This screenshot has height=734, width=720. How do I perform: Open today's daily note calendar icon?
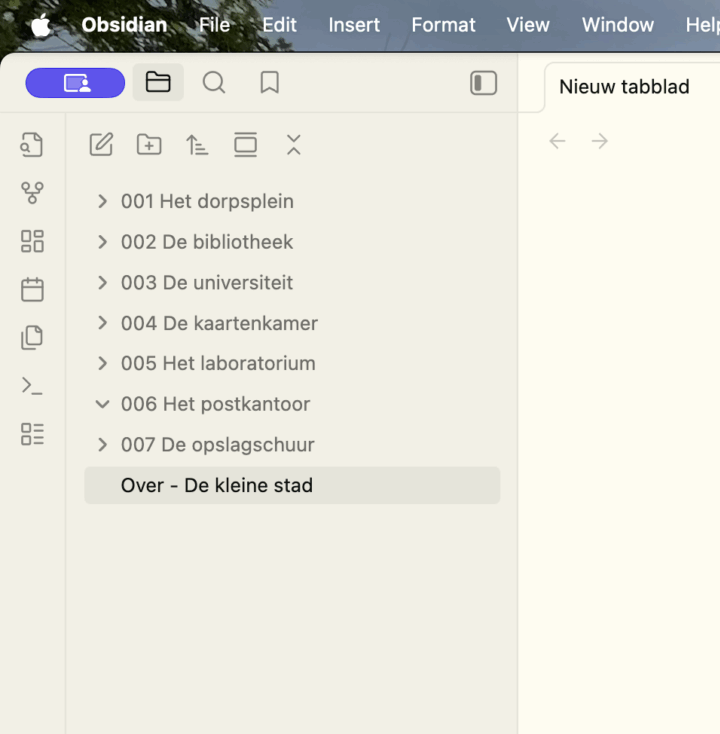[33, 290]
